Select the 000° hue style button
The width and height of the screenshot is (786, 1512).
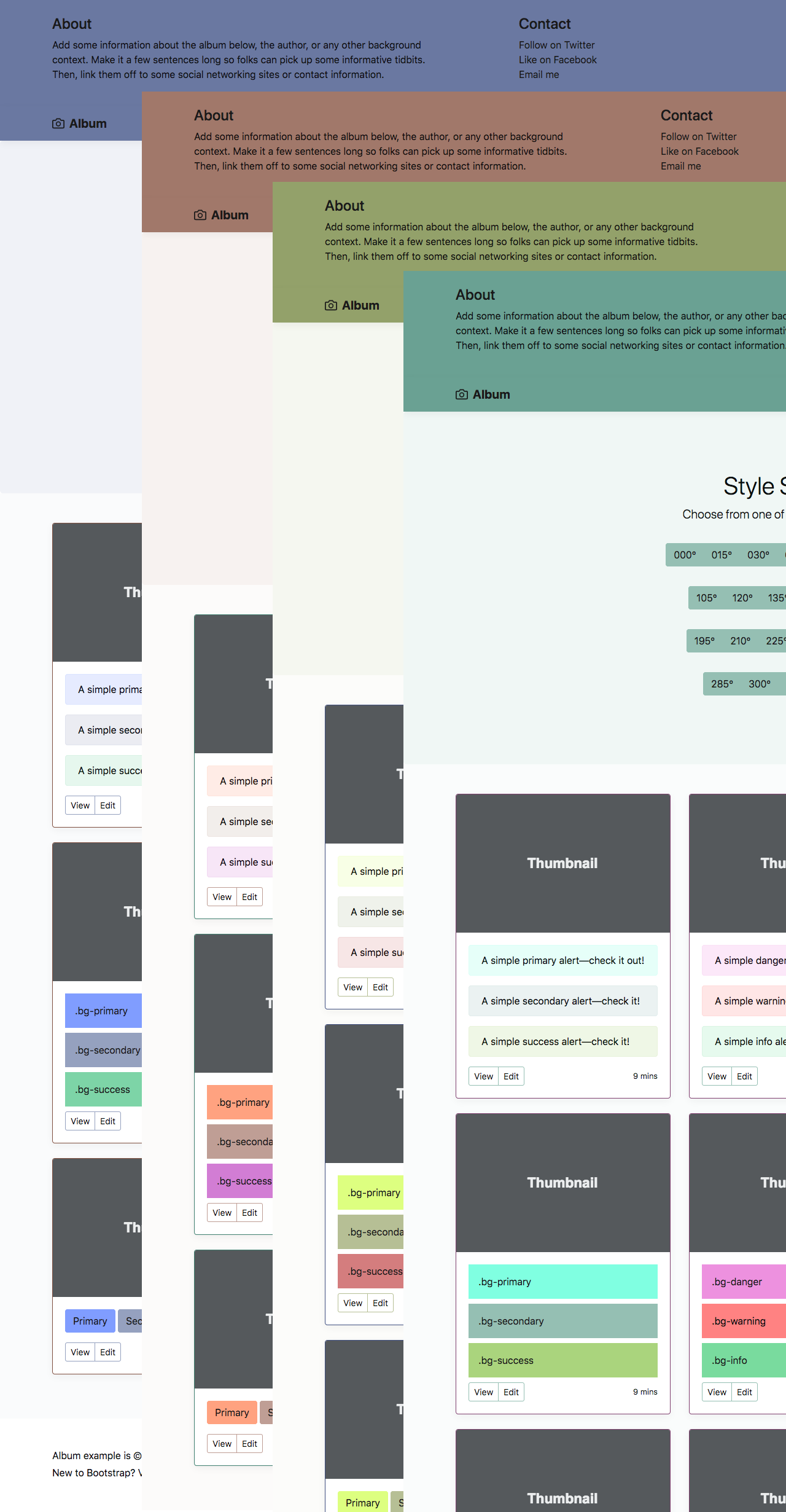(685, 555)
